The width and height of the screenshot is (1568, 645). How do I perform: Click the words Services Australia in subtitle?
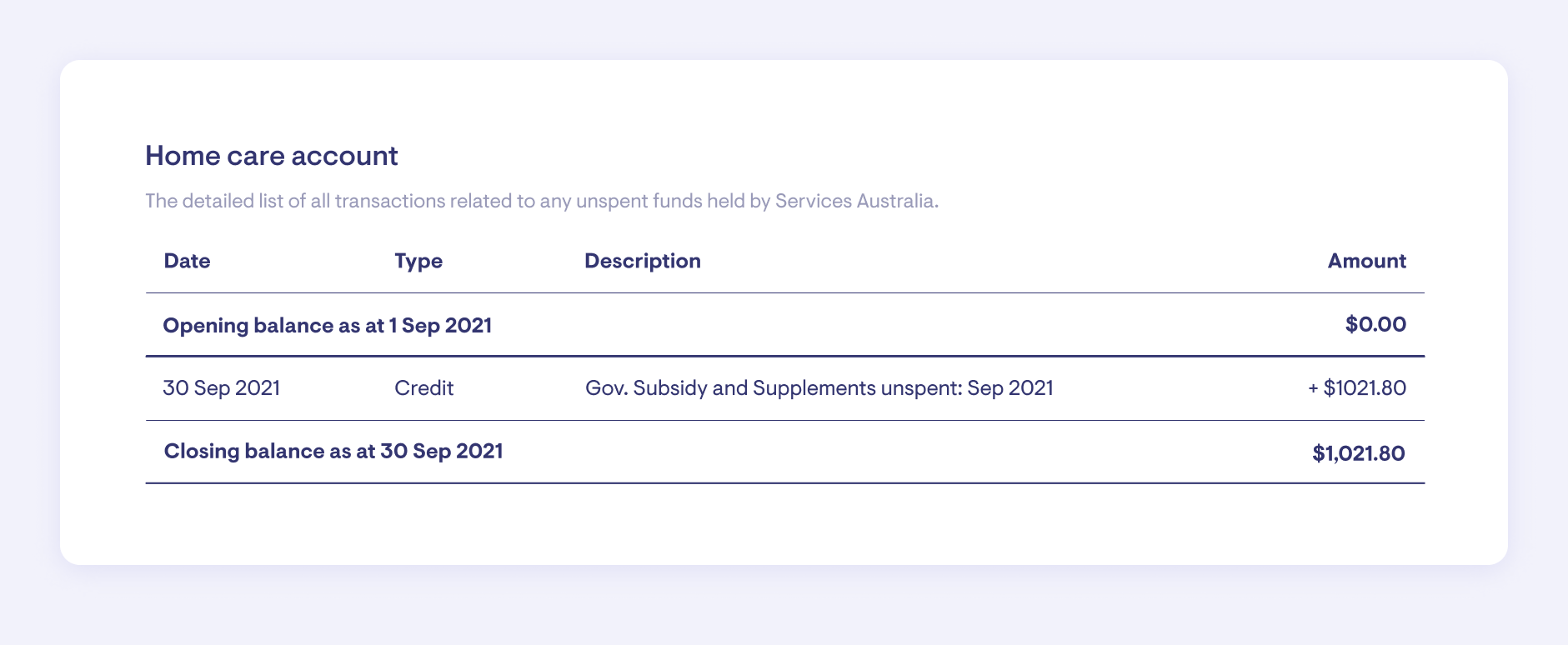tap(856, 201)
